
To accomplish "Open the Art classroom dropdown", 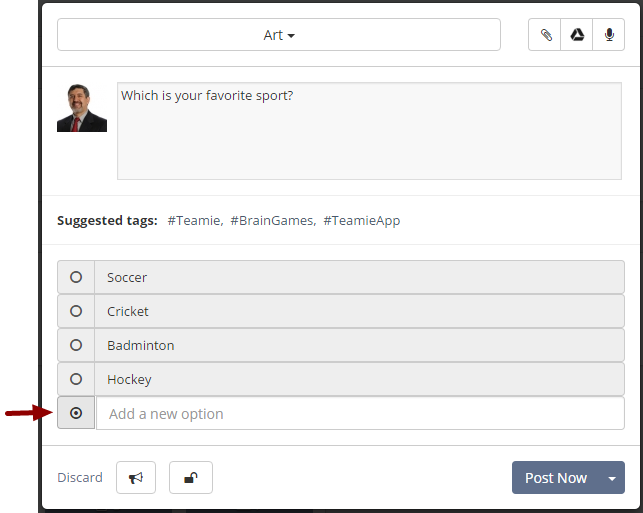I will click(x=279, y=35).
